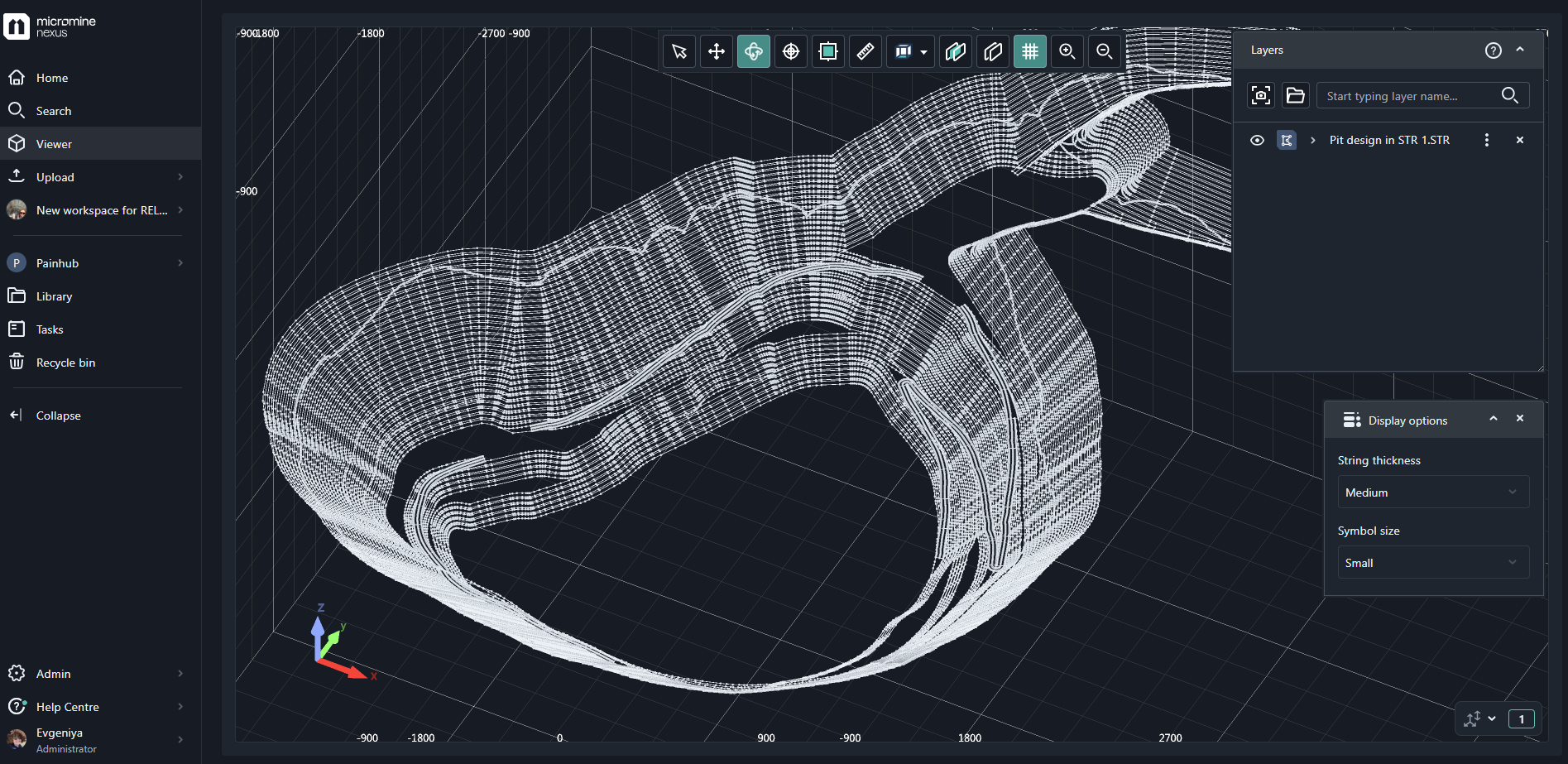
Task: Activate the pan move tool
Action: [x=717, y=51]
